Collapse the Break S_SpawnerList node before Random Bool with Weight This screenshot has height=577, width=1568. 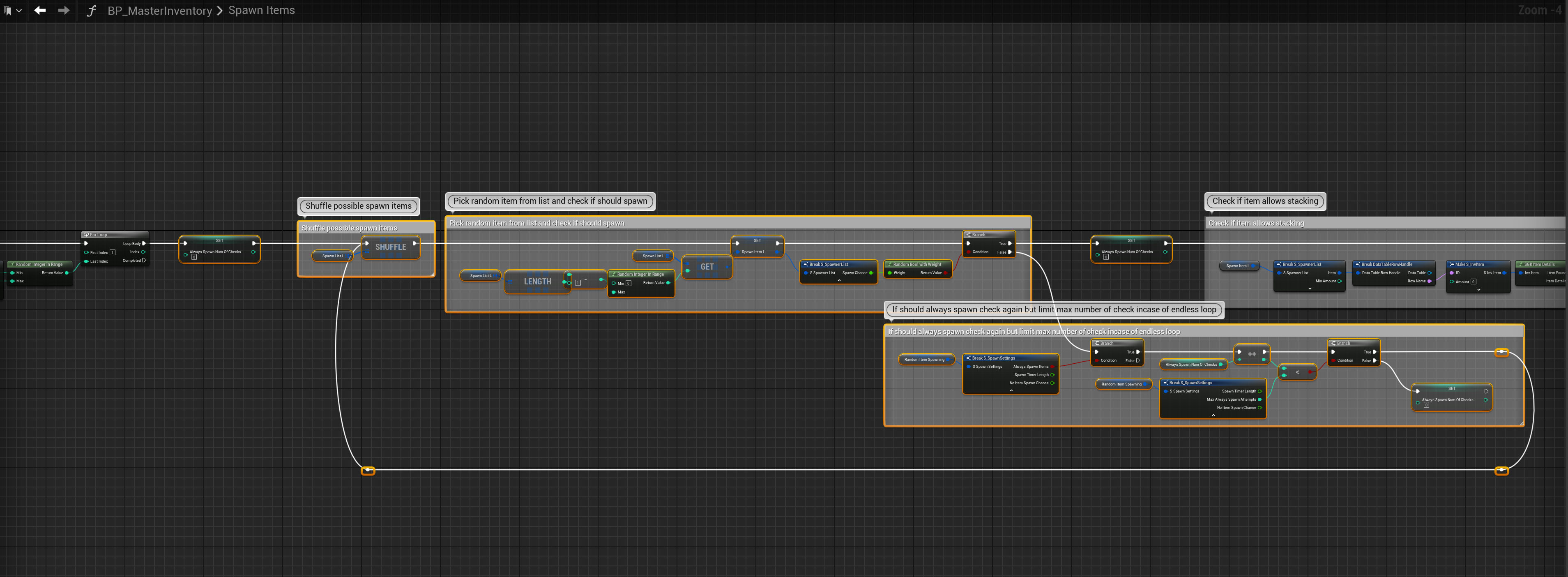coord(839,281)
